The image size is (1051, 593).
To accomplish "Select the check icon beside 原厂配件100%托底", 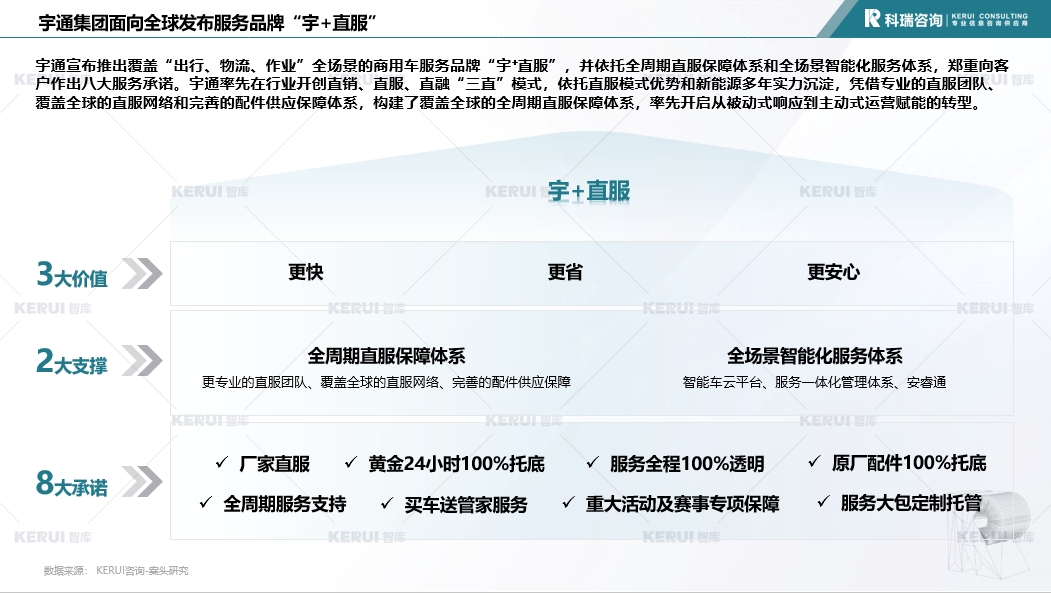I will pos(814,462).
